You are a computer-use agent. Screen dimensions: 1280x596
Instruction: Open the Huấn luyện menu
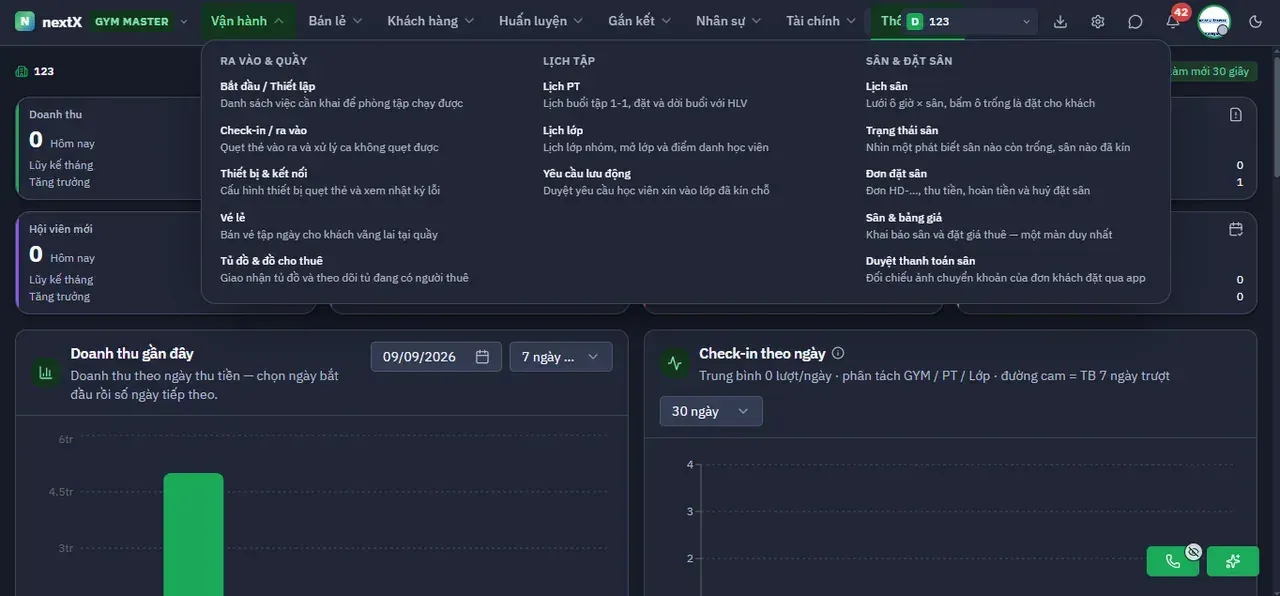[x=541, y=21]
